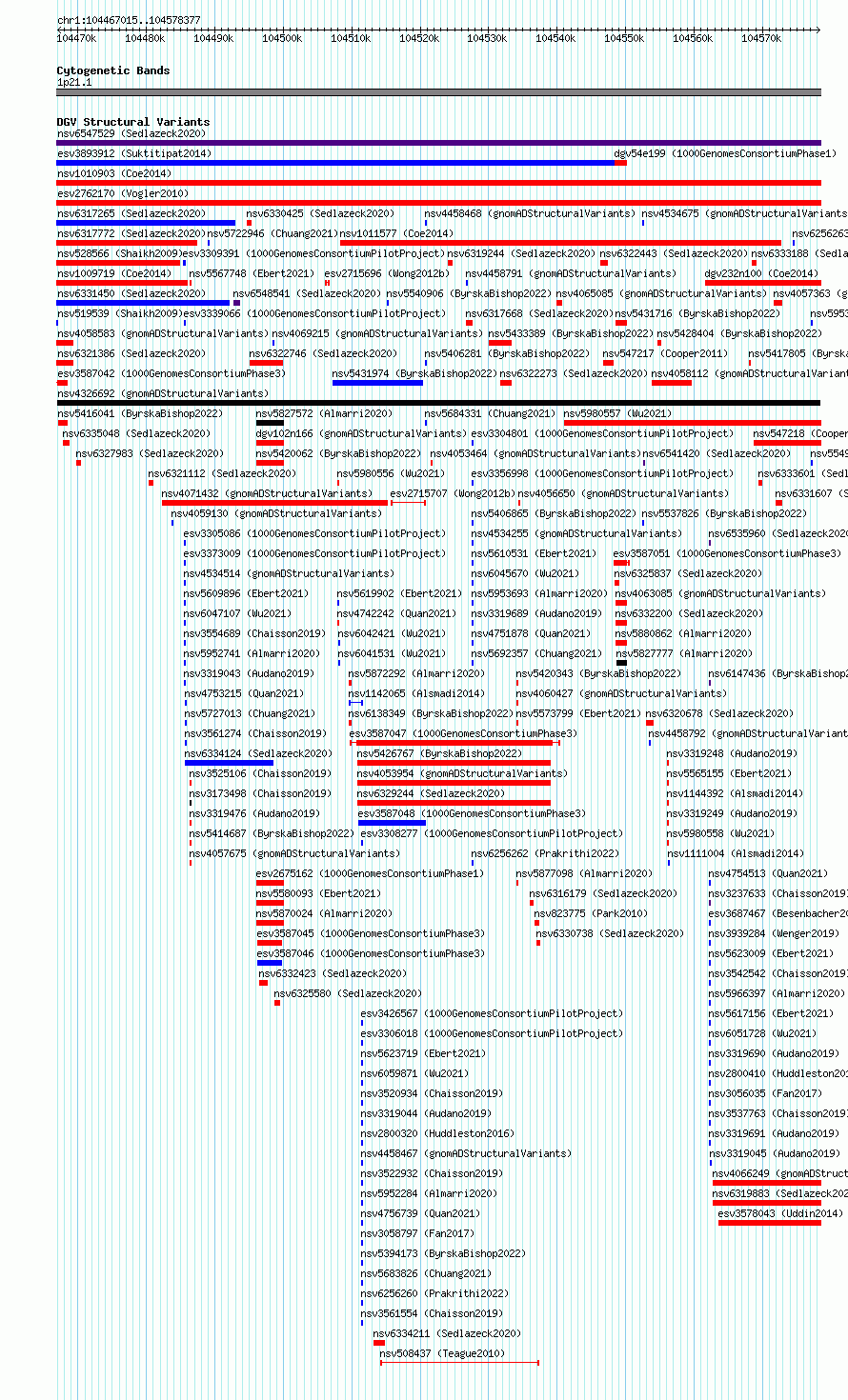Screen dimensions: 848x1400
Task: Open the Cytogenetic Bands track title
Action: (x=113, y=70)
